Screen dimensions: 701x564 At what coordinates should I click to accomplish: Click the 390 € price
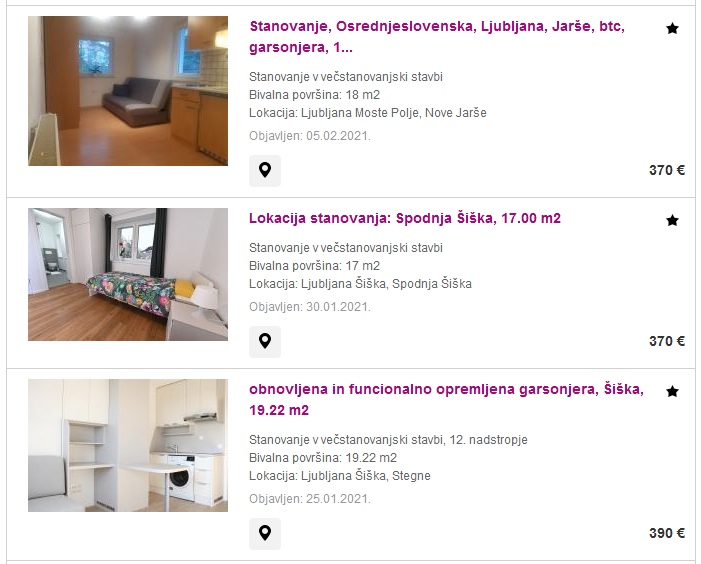coord(667,533)
